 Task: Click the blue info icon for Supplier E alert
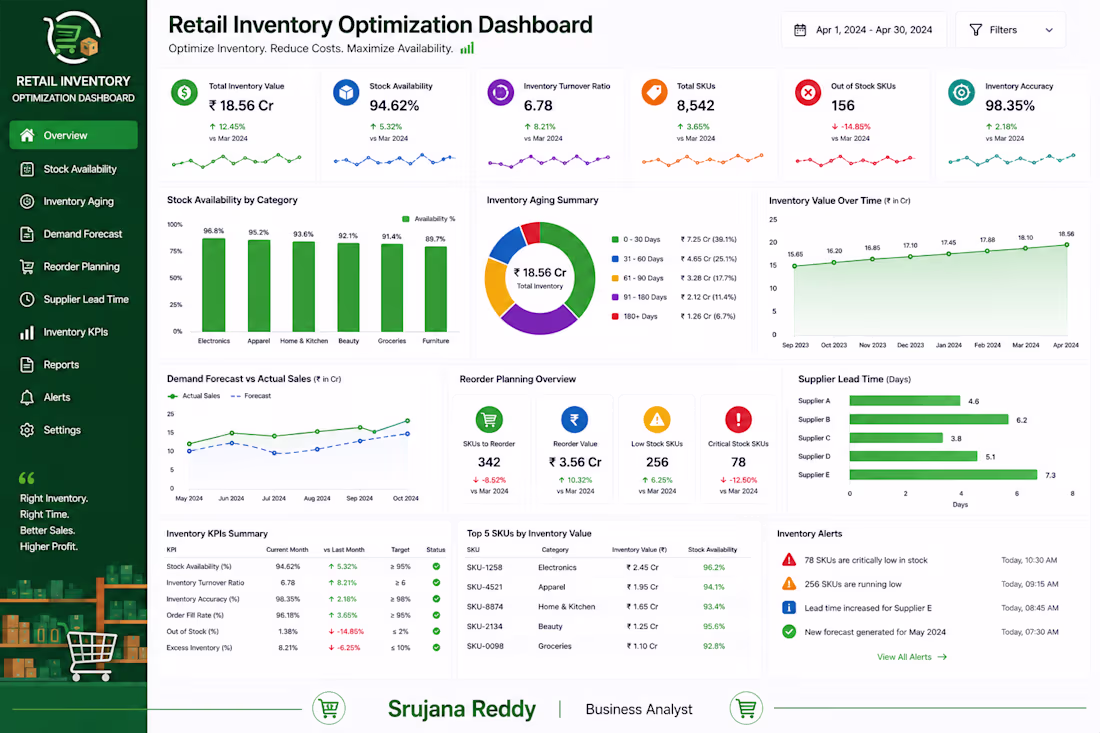point(789,607)
